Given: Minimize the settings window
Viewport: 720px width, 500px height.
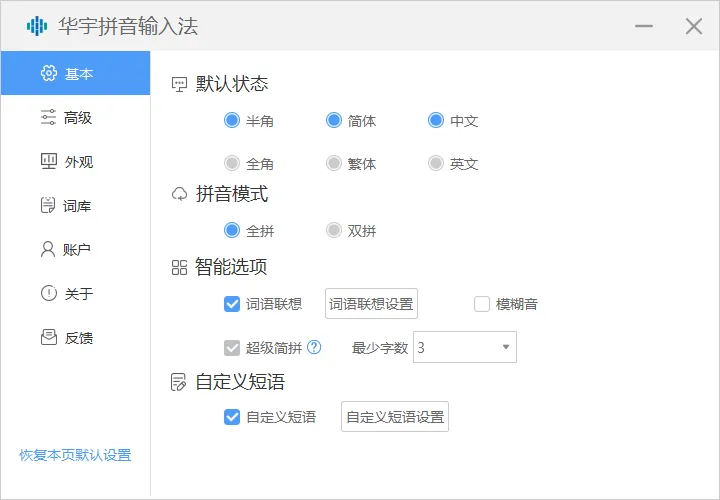Looking at the screenshot, I should click(644, 26).
